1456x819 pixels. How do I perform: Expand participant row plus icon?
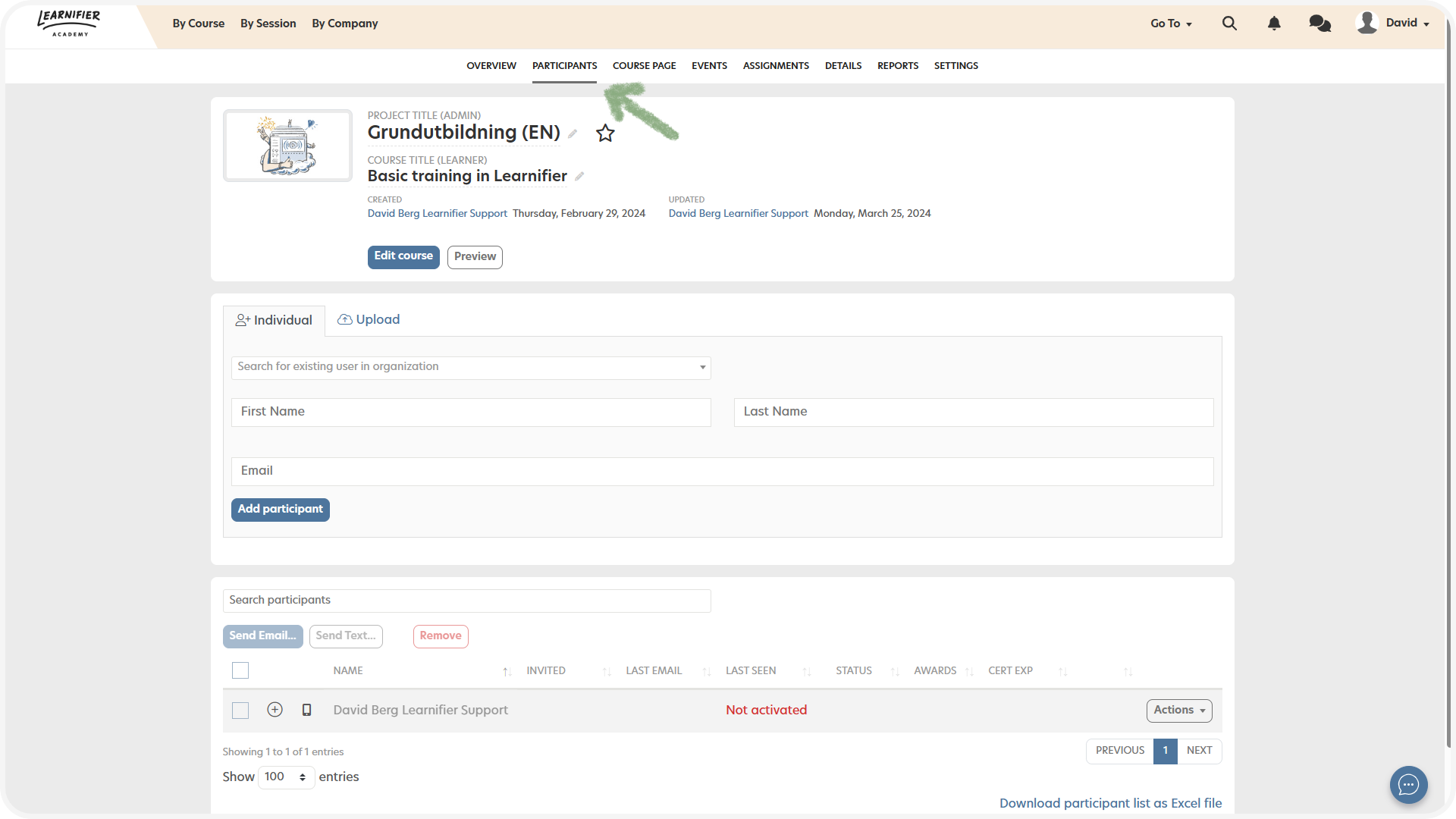[x=275, y=710]
